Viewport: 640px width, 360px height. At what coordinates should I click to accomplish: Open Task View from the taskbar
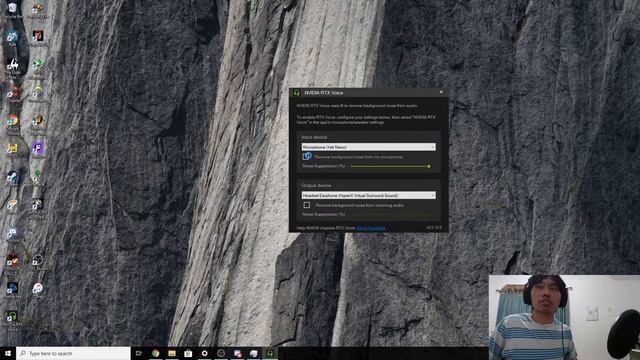point(139,353)
